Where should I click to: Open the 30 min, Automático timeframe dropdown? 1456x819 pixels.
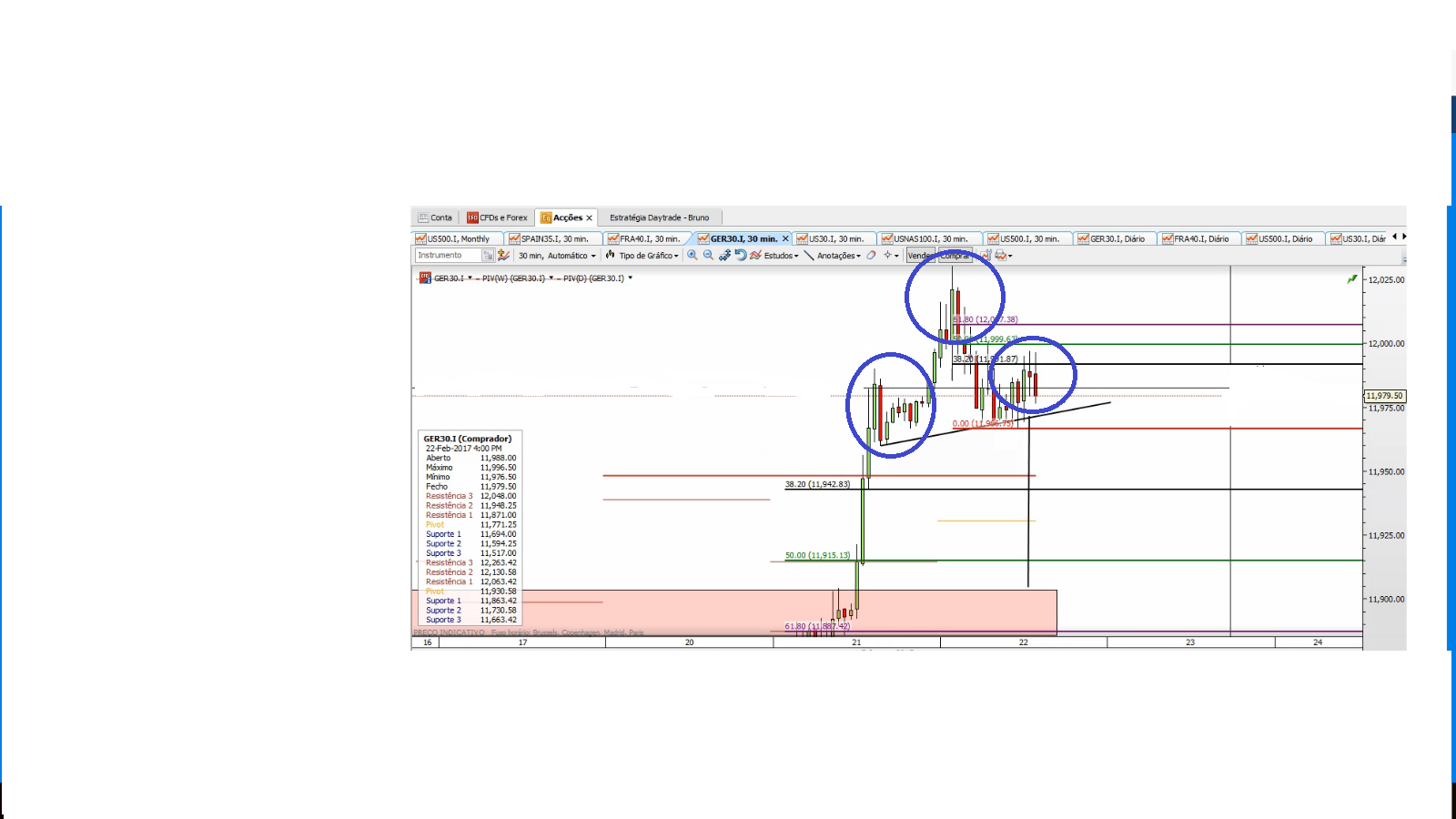point(557,256)
